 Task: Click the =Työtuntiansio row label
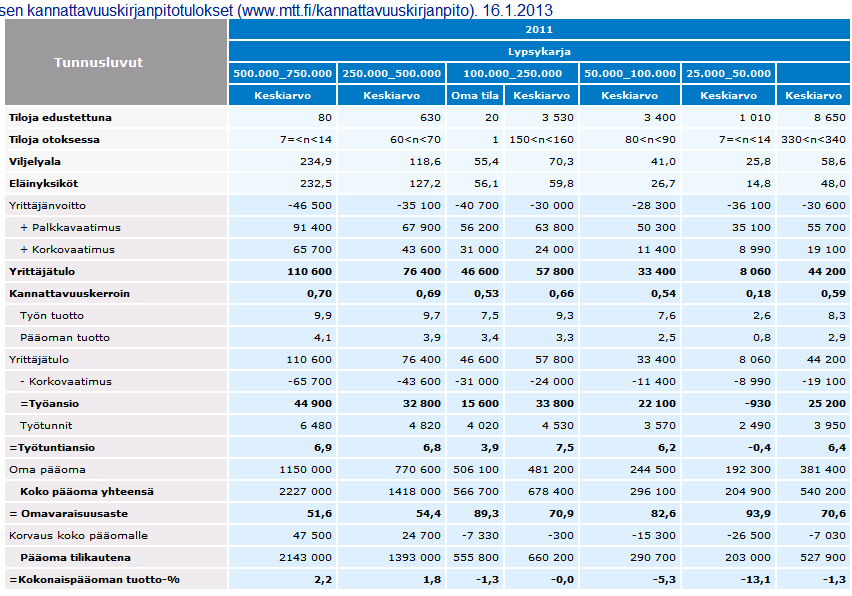(x=52, y=448)
